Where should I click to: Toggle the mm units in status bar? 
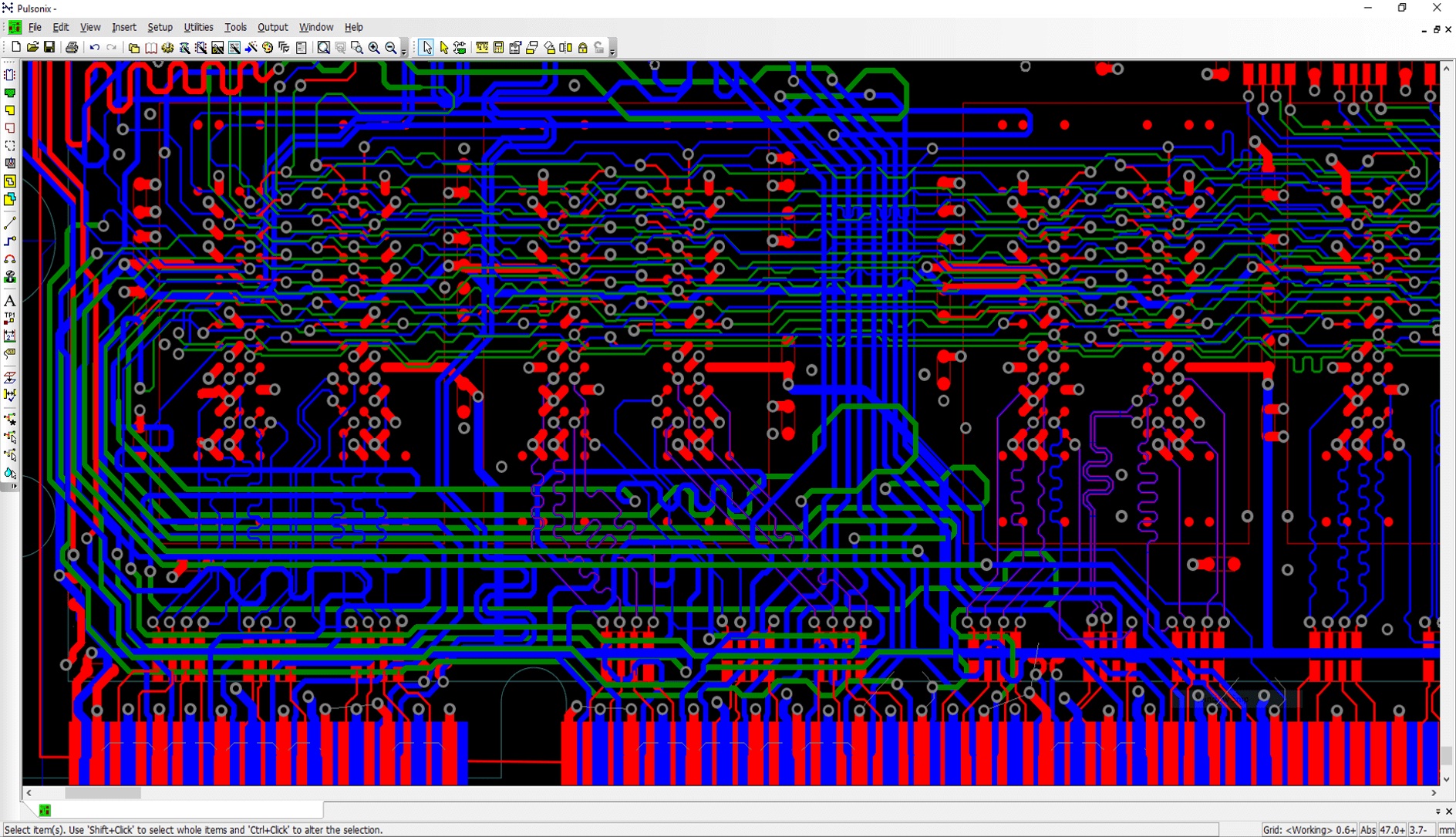[1446, 830]
